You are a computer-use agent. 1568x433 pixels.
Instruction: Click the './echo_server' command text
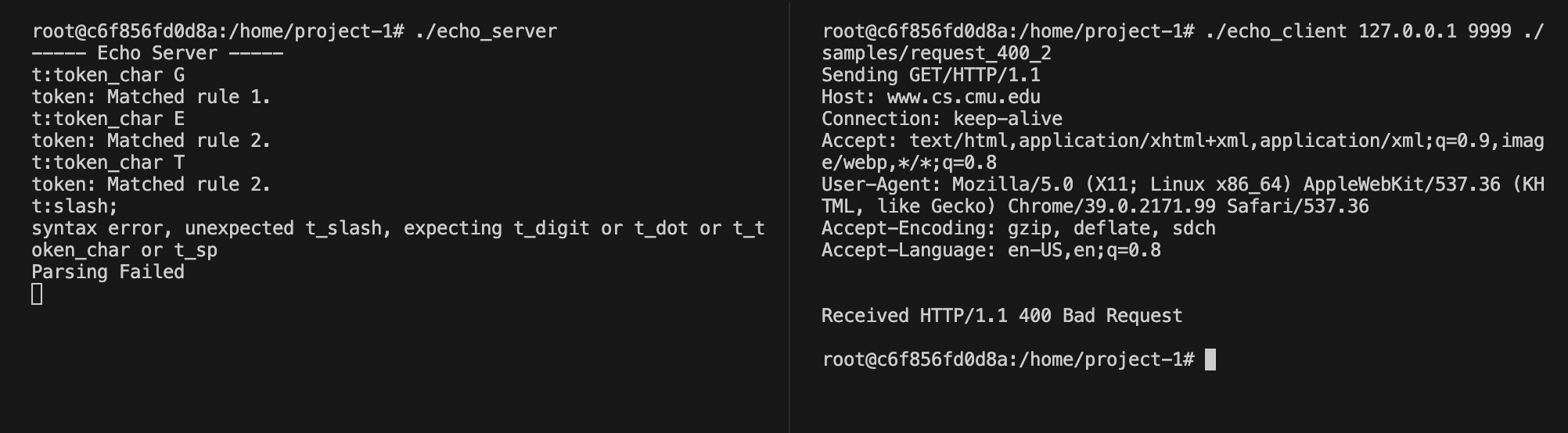click(x=487, y=31)
